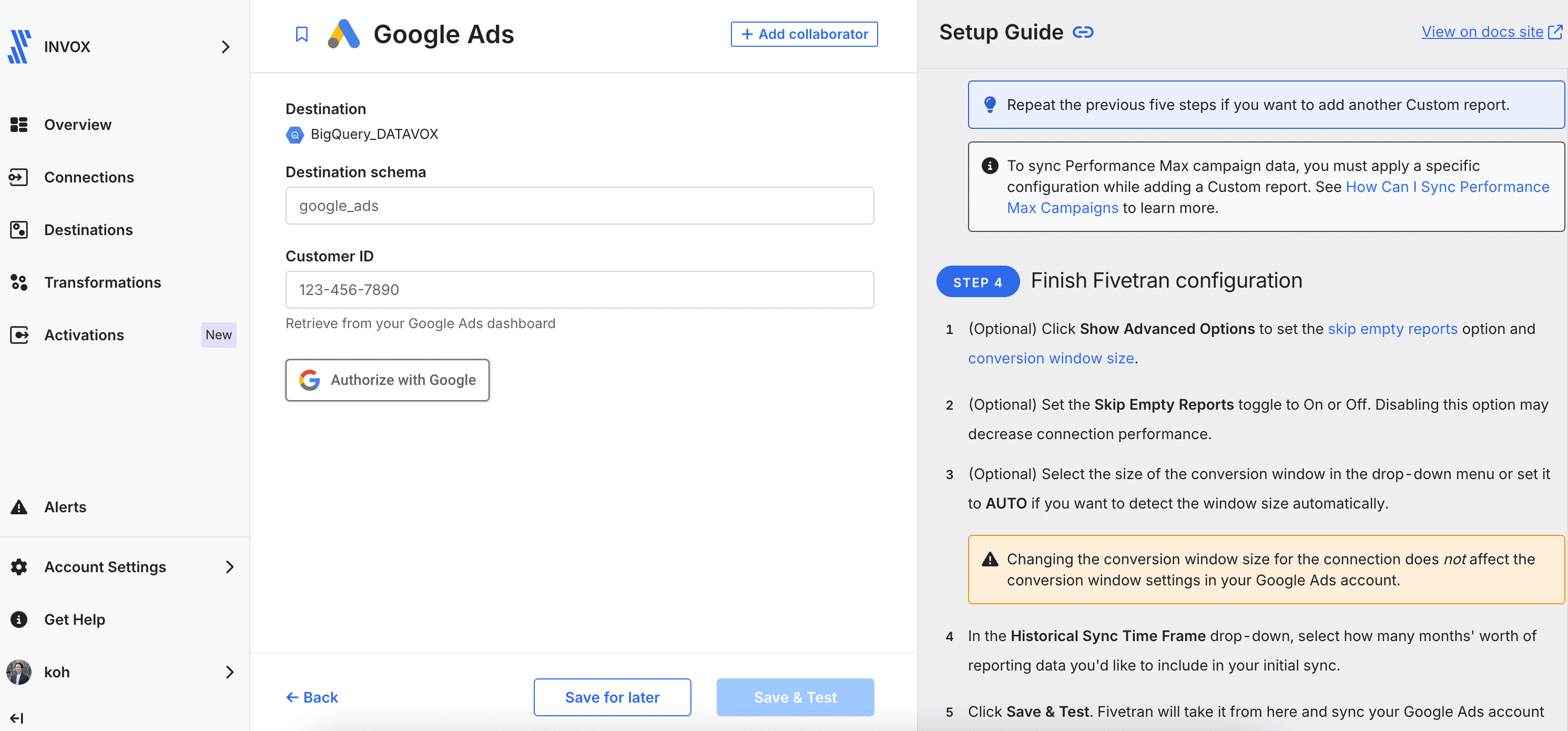1568x731 pixels.
Task: Click the Transformations dots icon
Action: coord(19,282)
